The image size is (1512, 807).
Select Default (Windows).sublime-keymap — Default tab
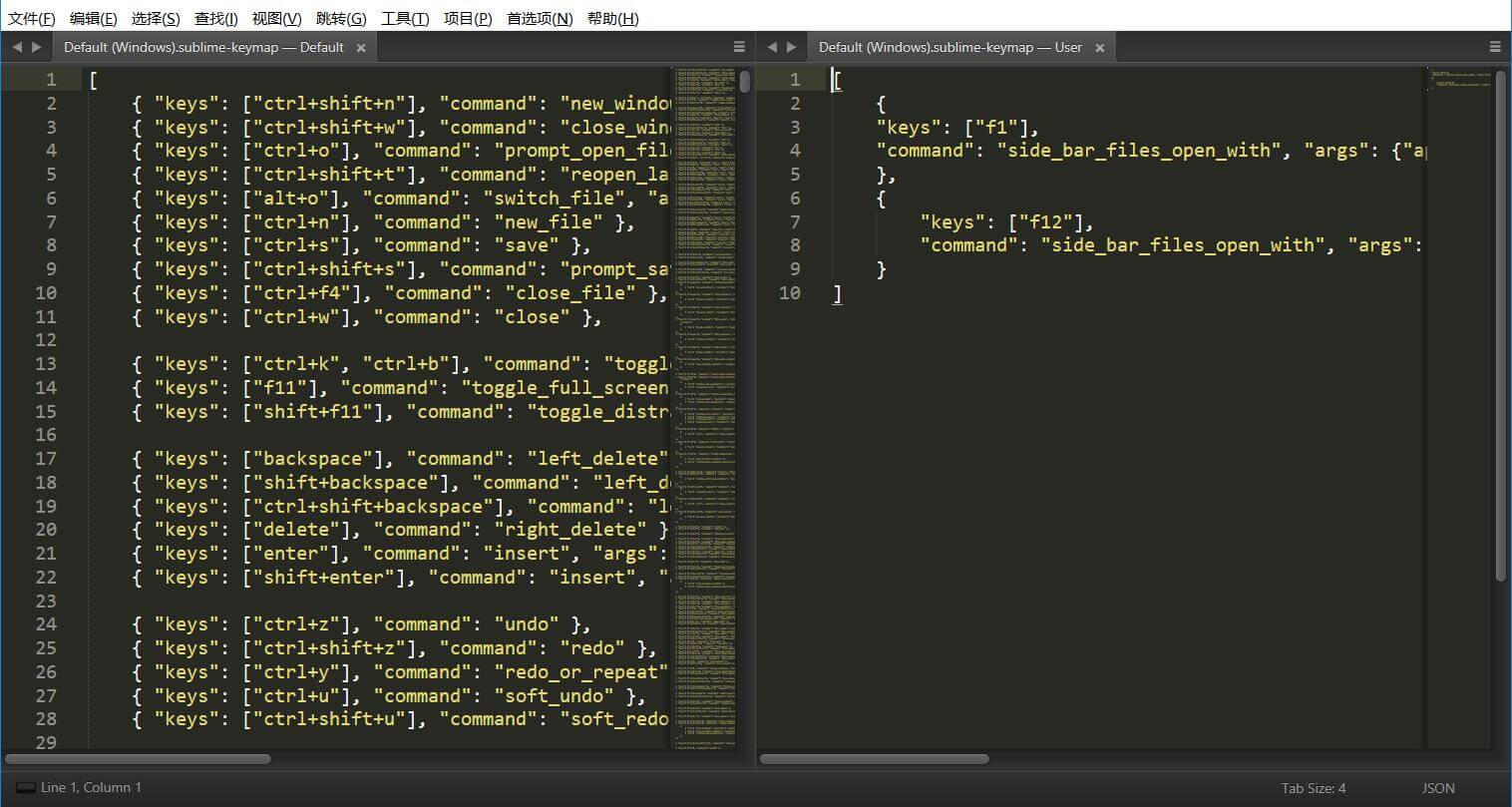tap(203, 47)
